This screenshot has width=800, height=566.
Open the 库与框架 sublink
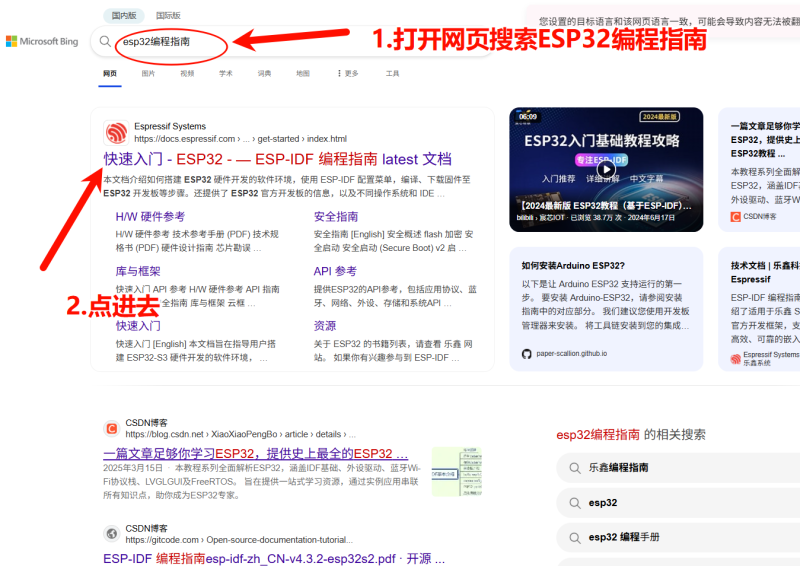[138, 272]
